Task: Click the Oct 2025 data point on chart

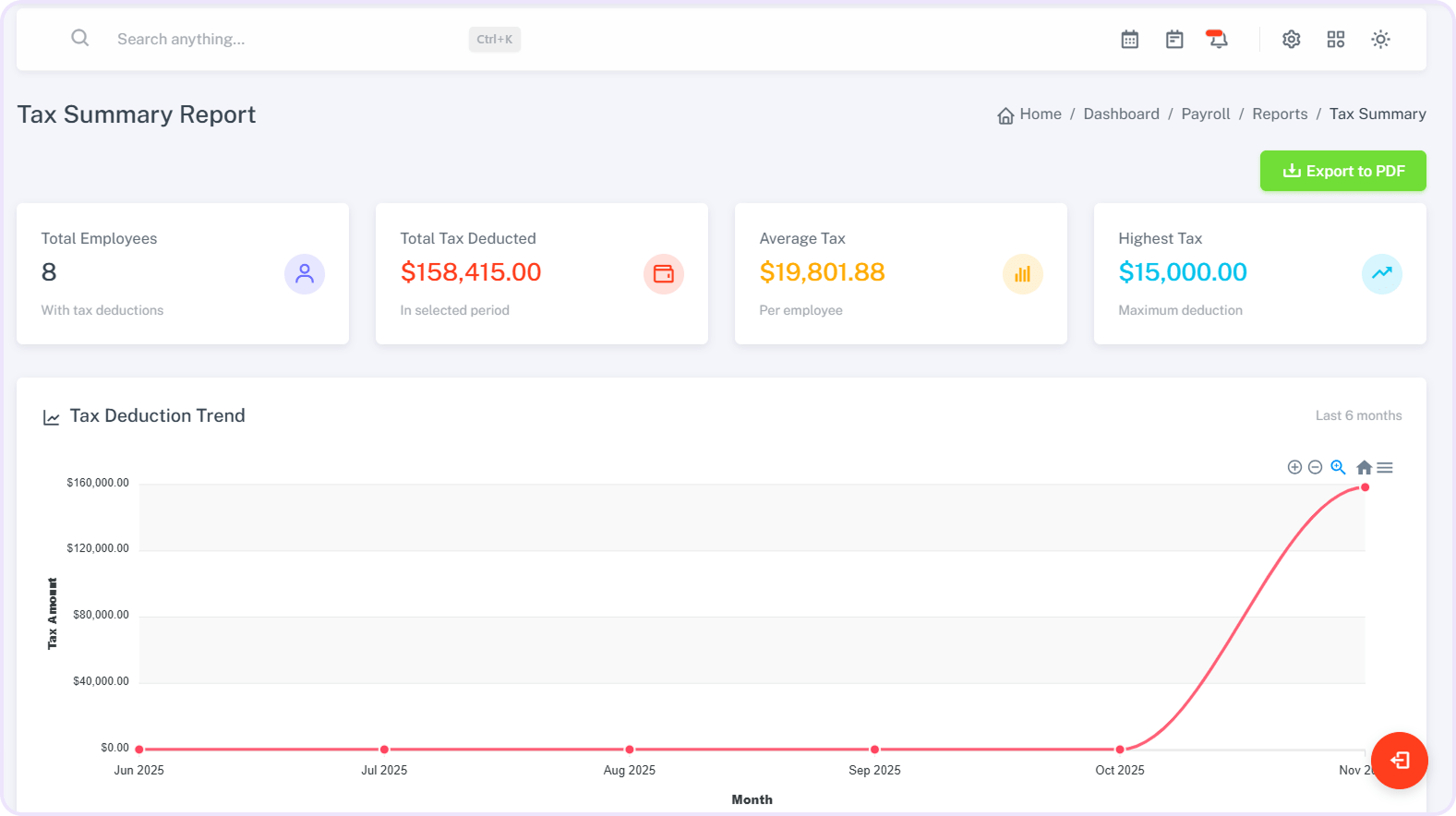Action: click(1119, 750)
